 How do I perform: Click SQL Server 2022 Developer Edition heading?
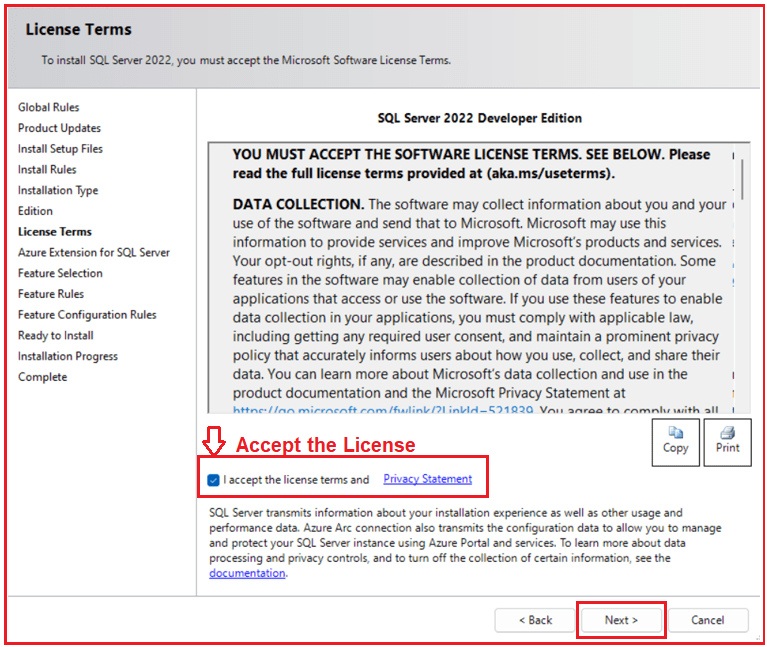[479, 118]
